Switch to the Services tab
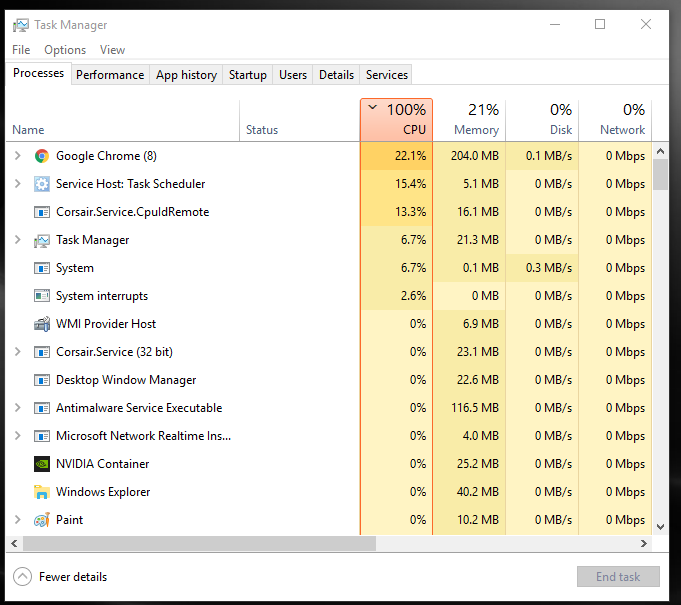 coord(387,75)
